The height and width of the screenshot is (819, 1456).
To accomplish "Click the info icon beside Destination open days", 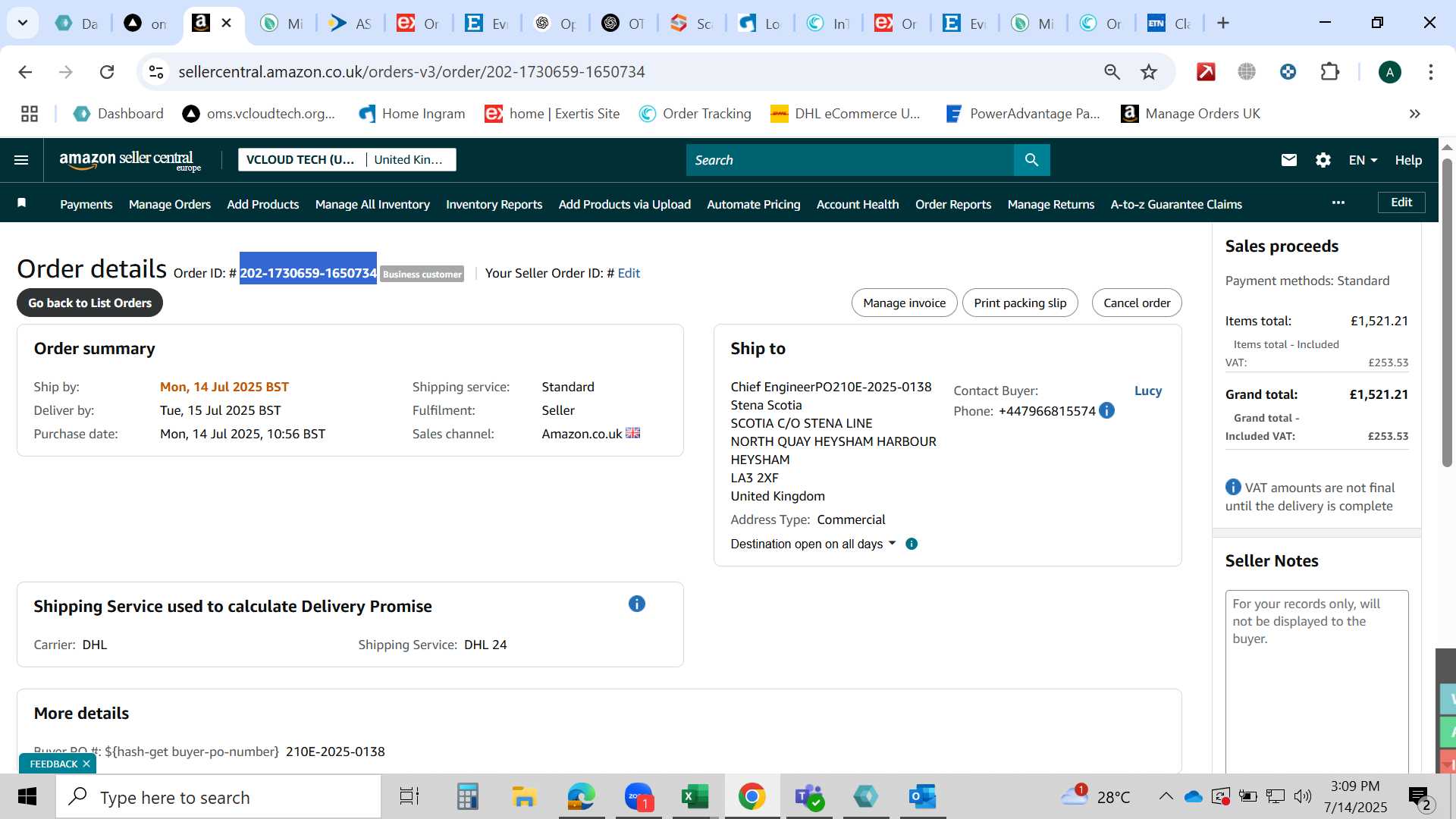I will pos(912,544).
